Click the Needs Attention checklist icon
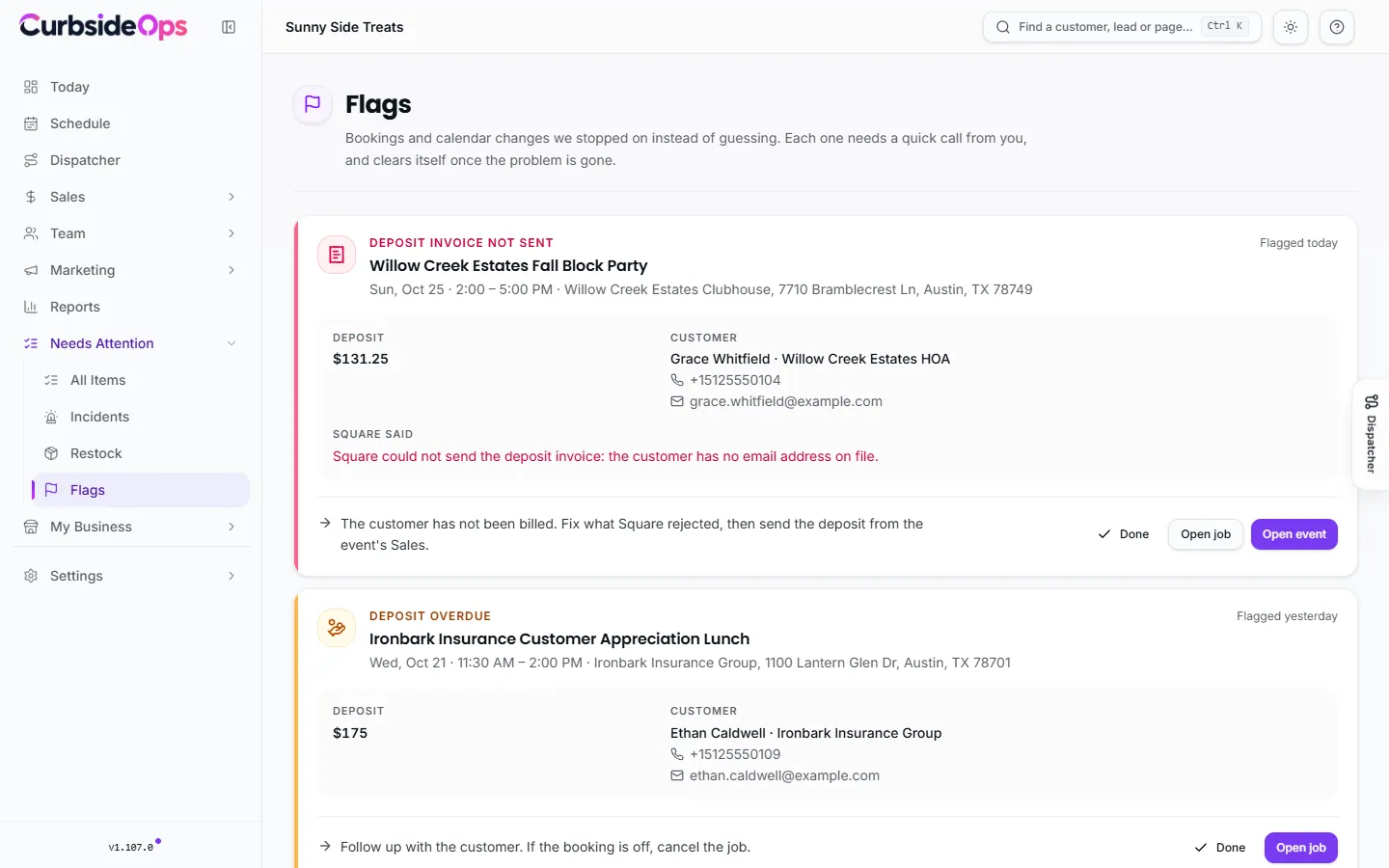The height and width of the screenshot is (868, 1389). 31,343
